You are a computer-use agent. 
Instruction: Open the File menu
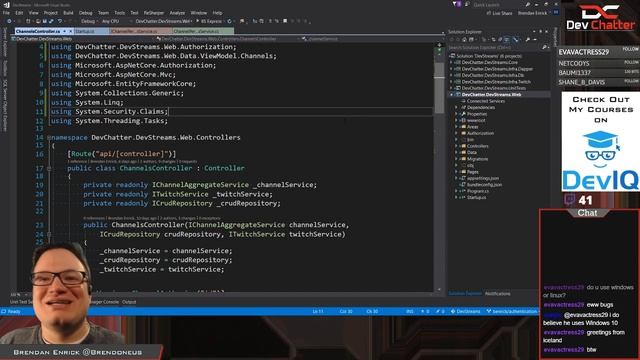tap(6, 13)
